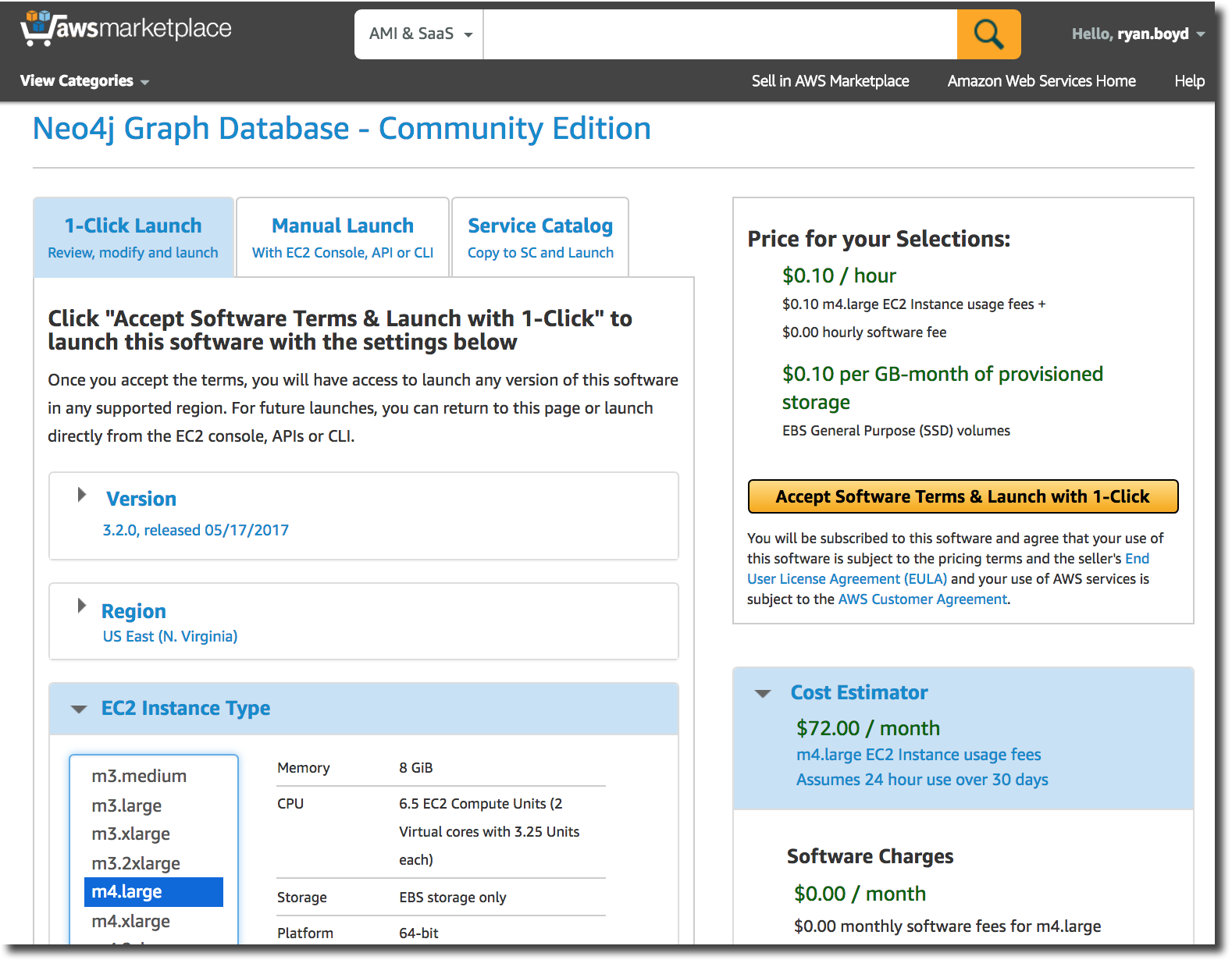Click the Assumes 24 hour use over 30 days text
Screen dimensions: 1232x960
tap(922, 780)
